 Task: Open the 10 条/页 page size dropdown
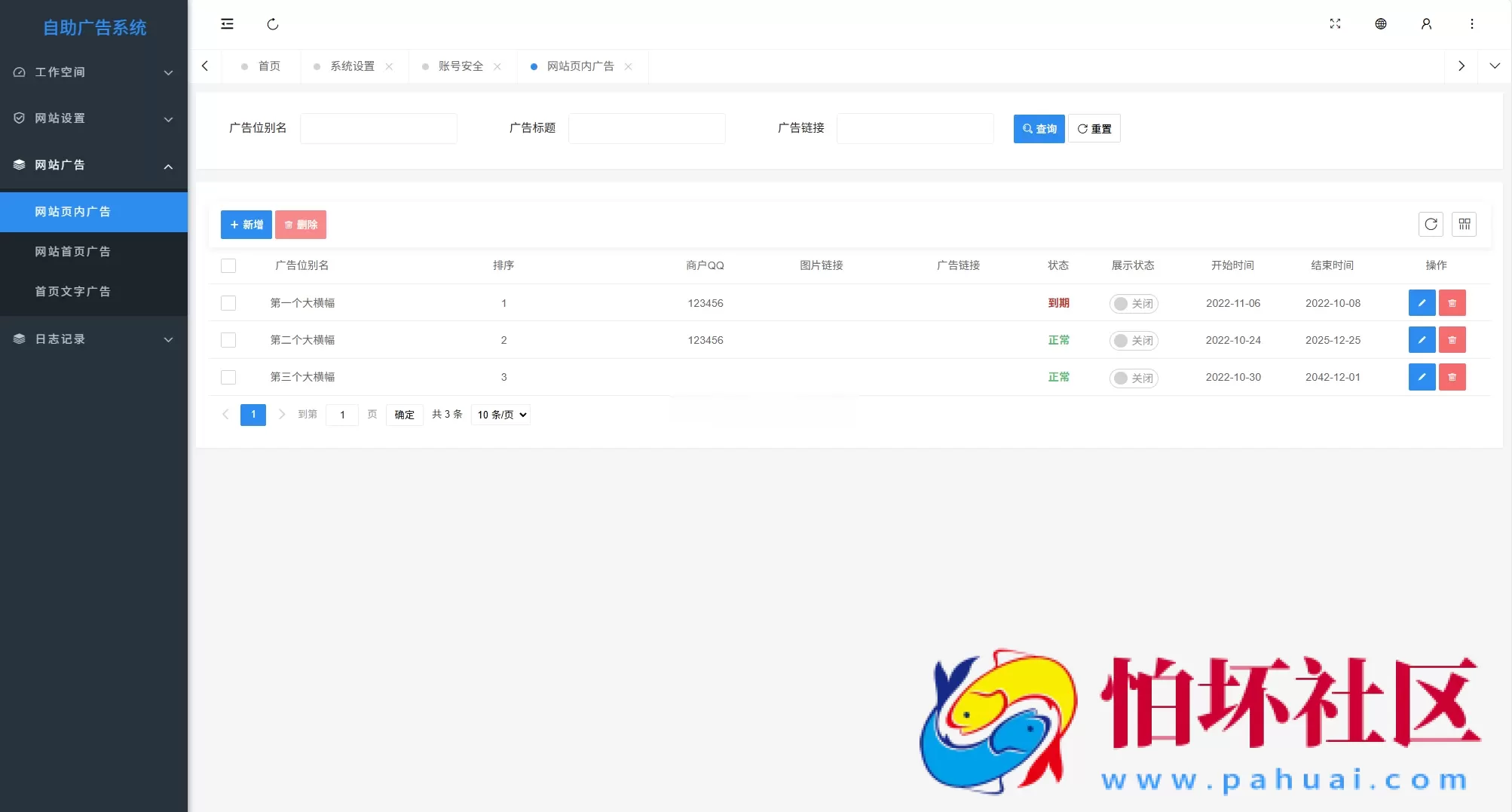pos(500,415)
